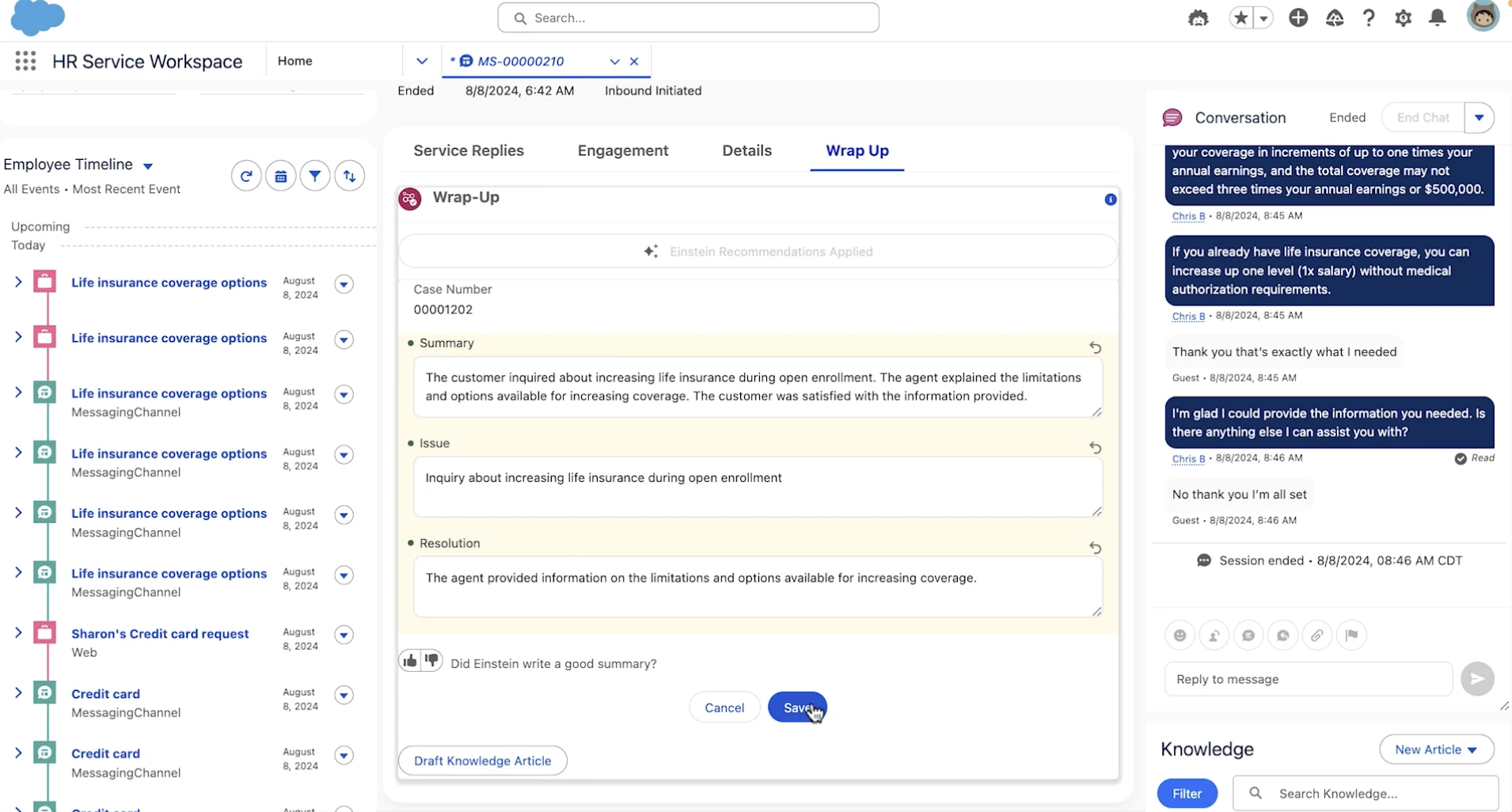Click the attachment paperclip icon in conversation

[1317, 635]
